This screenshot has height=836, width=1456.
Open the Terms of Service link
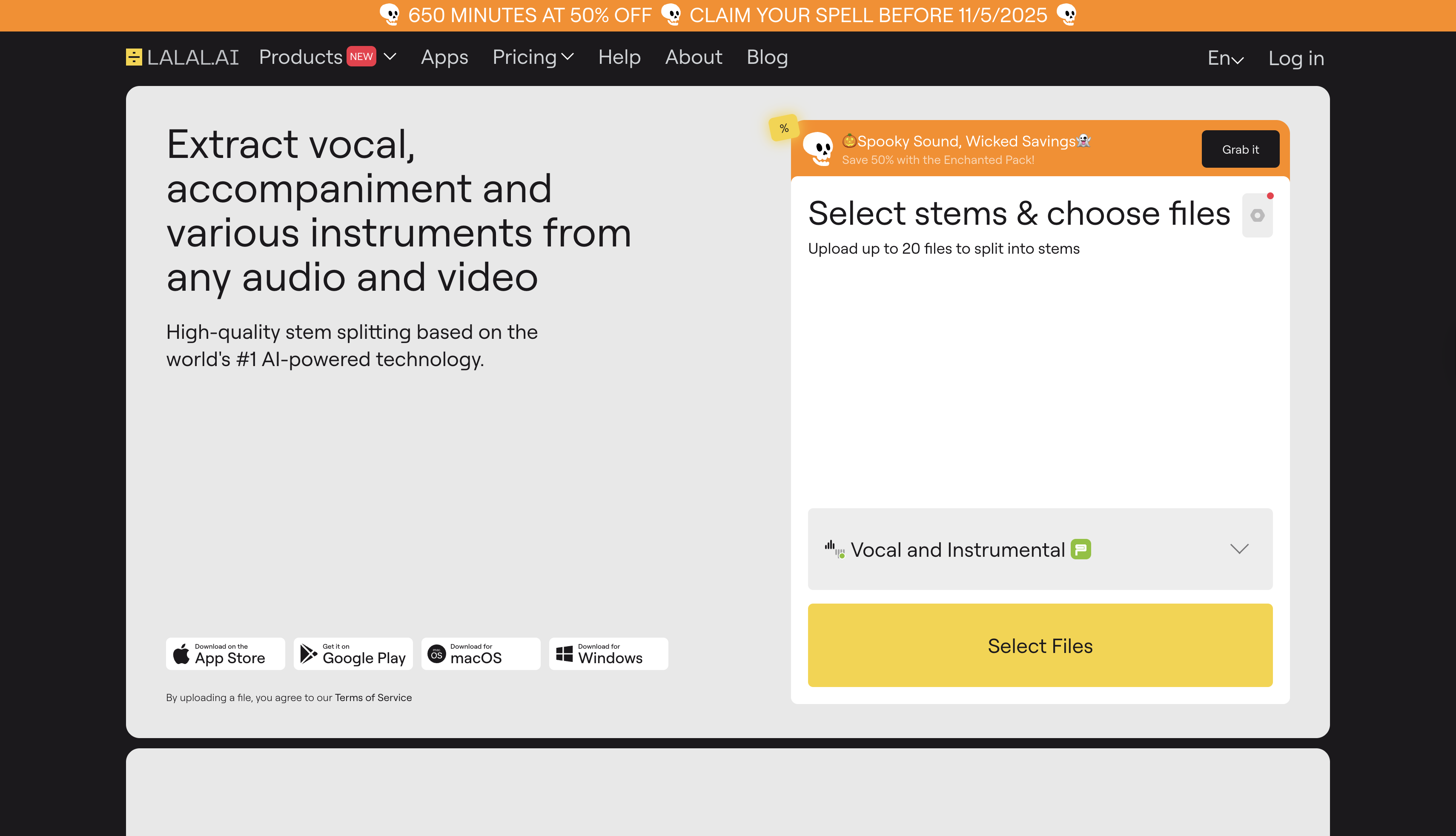tap(373, 697)
